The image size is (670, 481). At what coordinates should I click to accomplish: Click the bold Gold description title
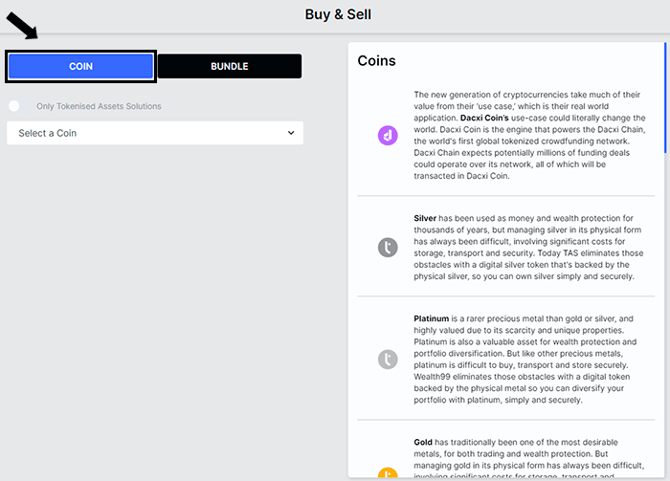tap(423, 442)
